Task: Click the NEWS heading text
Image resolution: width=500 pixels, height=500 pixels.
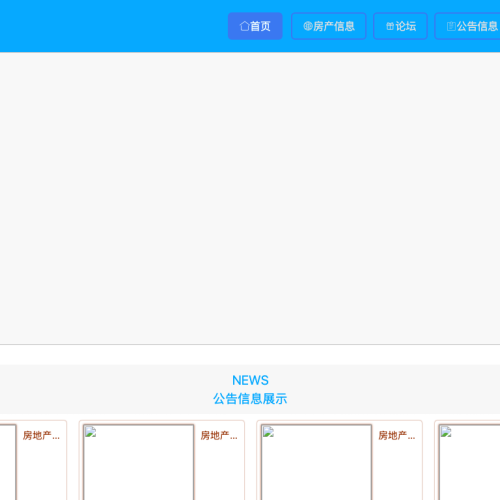Action: tap(250, 380)
